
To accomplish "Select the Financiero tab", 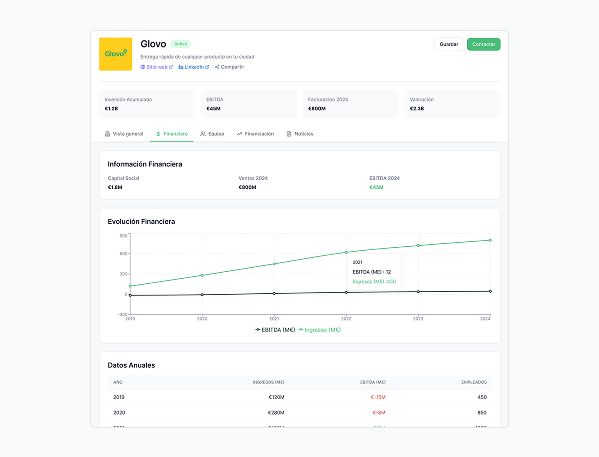I will [x=172, y=134].
